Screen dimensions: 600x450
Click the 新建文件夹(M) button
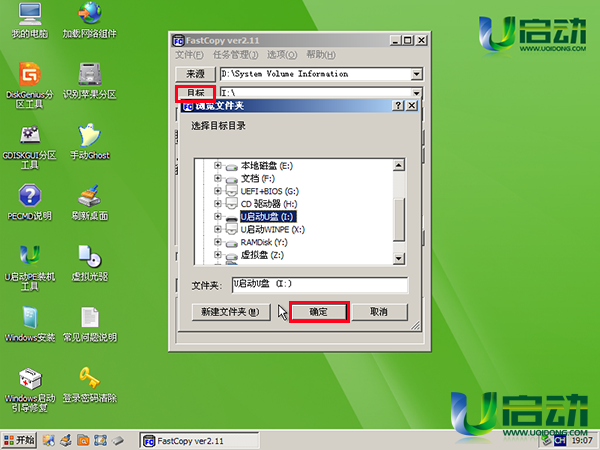click(x=231, y=312)
